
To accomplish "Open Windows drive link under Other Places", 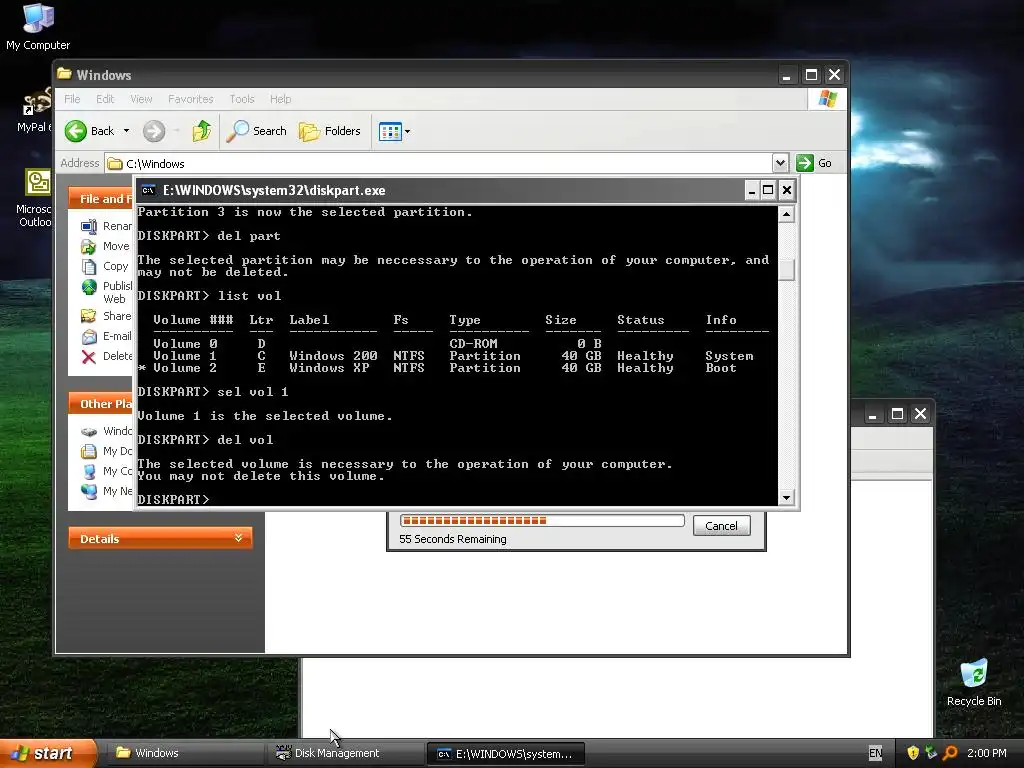I will click(x=106, y=432).
